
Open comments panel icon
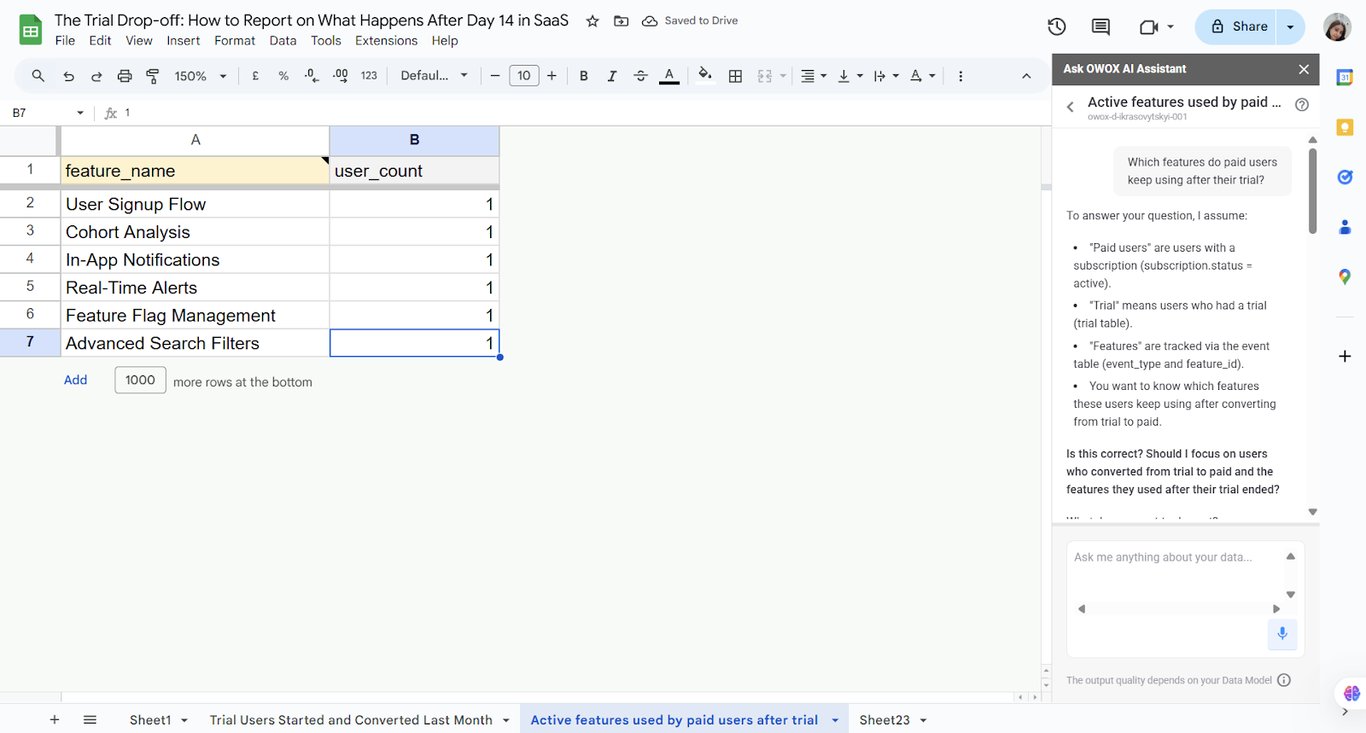[x=1101, y=27]
